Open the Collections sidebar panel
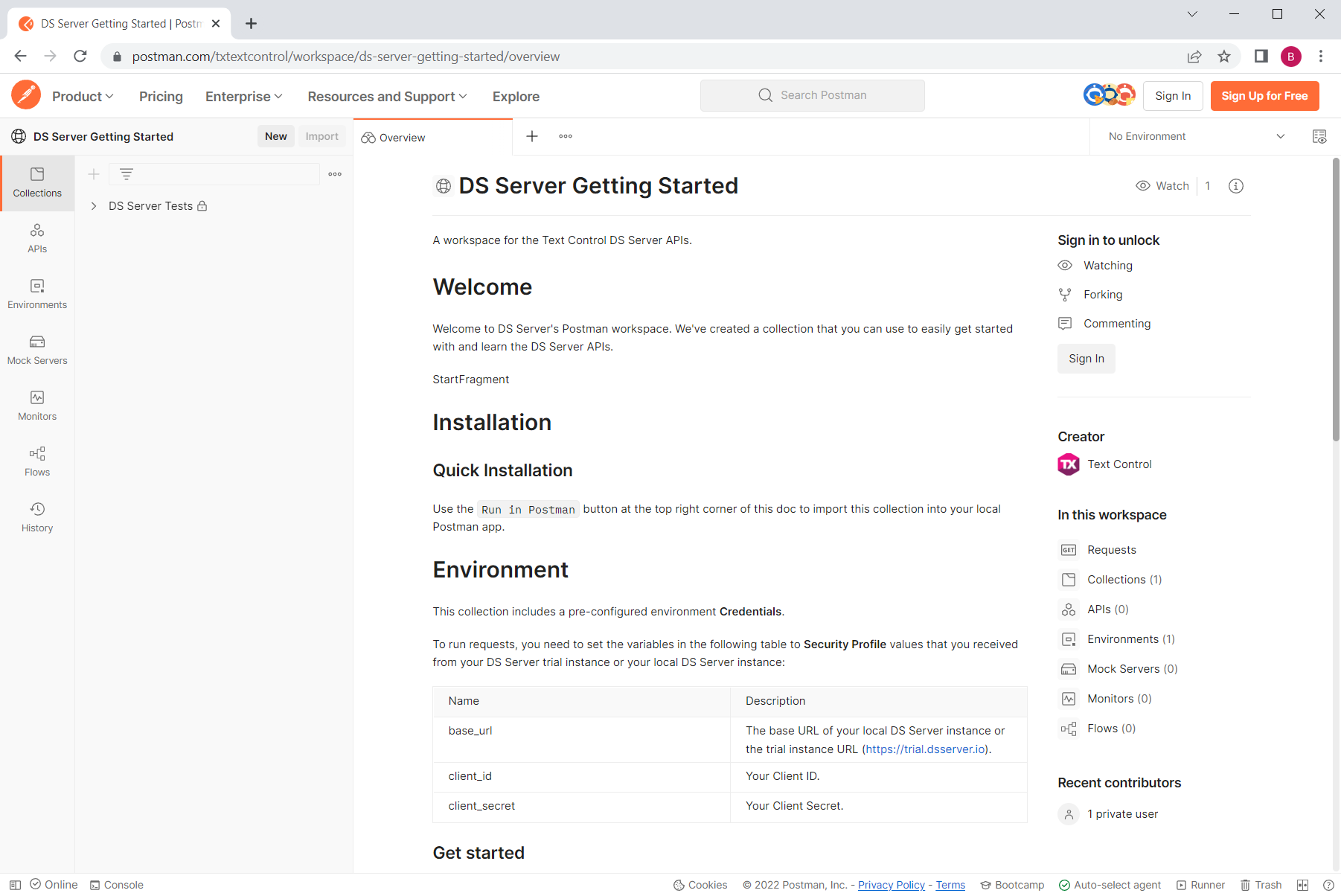The height and width of the screenshot is (896, 1341). (37, 183)
